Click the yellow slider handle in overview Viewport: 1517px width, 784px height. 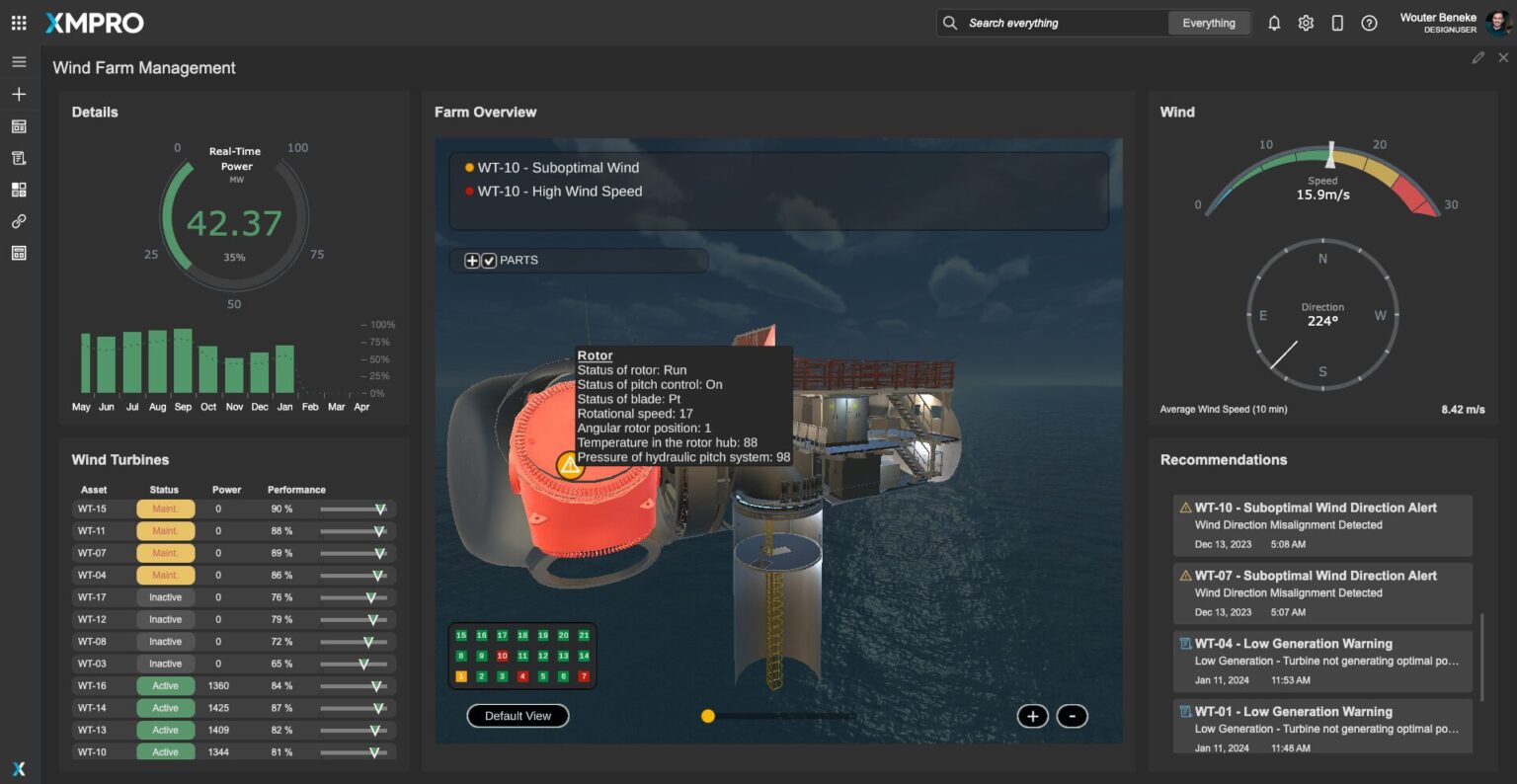tap(707, 716)
